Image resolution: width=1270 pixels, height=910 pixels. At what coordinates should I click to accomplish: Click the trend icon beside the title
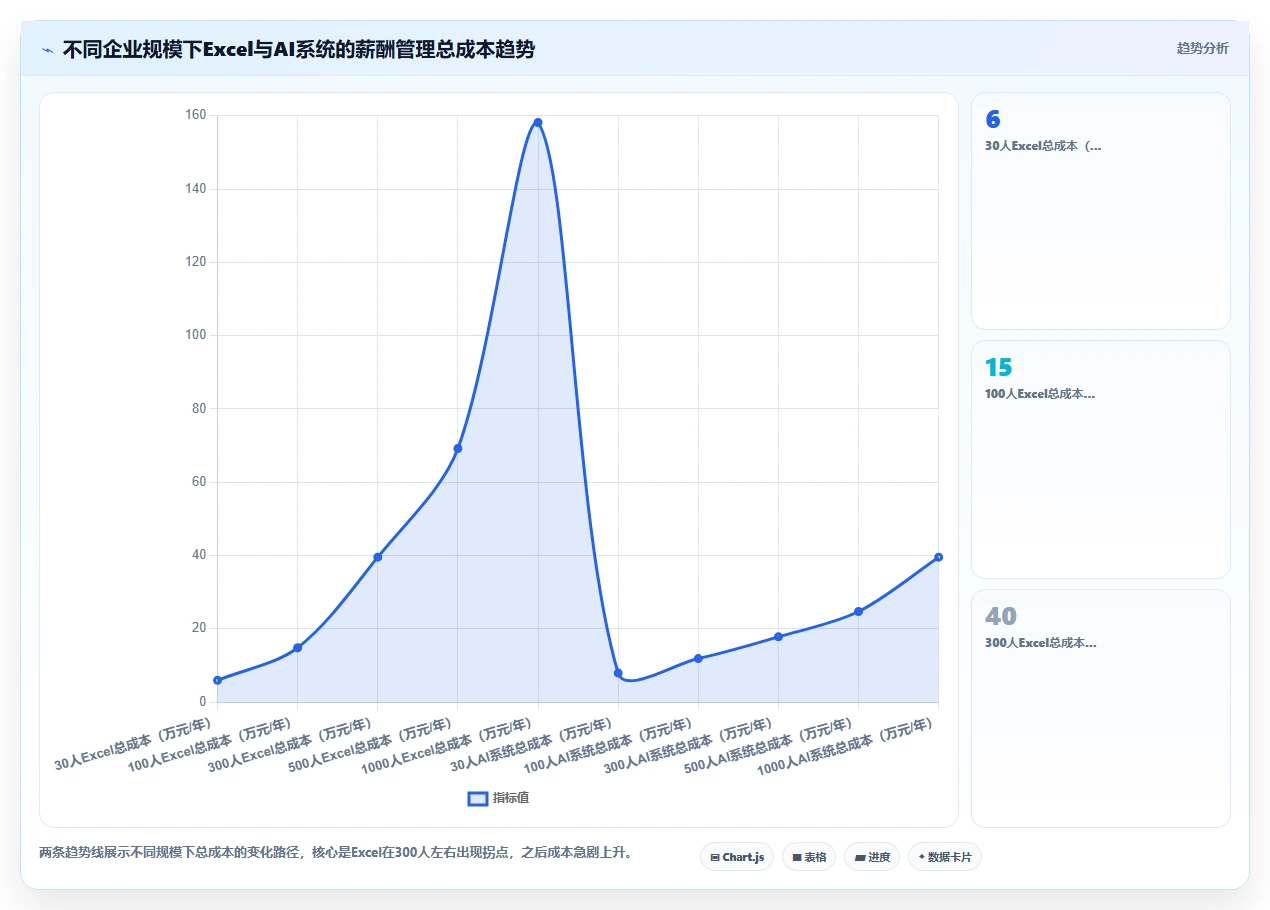click(x=47, y=49)
